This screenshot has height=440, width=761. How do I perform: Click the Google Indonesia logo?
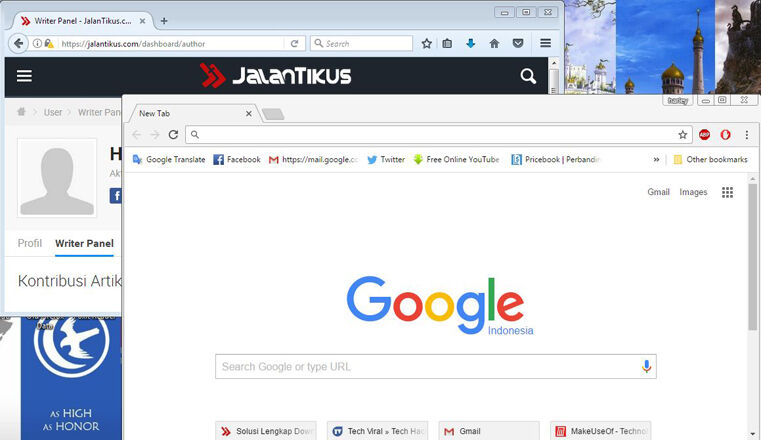pos(439,306)
